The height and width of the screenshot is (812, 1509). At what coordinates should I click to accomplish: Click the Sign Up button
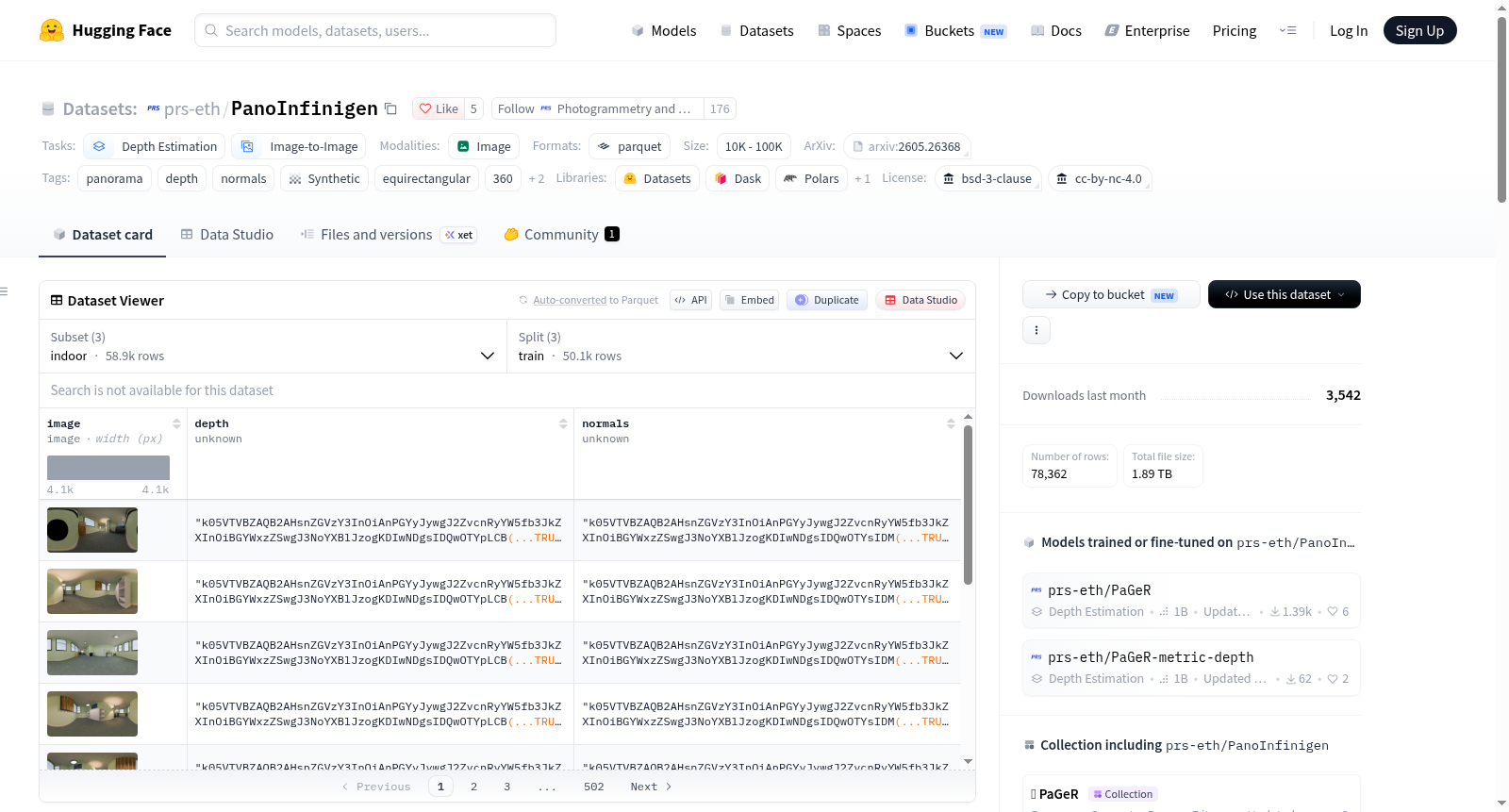pos(1419,30)
